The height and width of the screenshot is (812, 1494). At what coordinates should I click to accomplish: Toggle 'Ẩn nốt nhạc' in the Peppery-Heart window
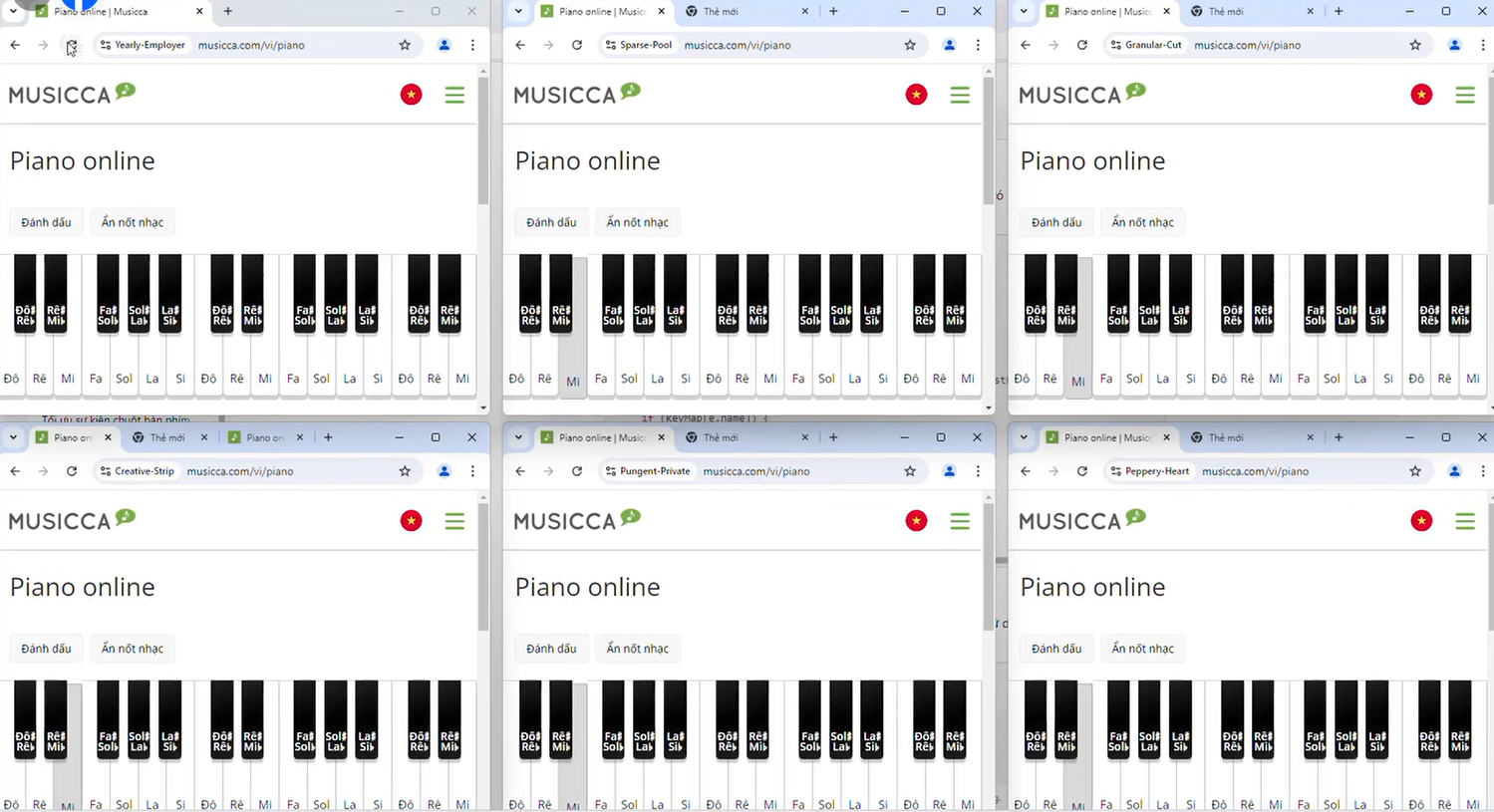click(x=1142, y=649)
